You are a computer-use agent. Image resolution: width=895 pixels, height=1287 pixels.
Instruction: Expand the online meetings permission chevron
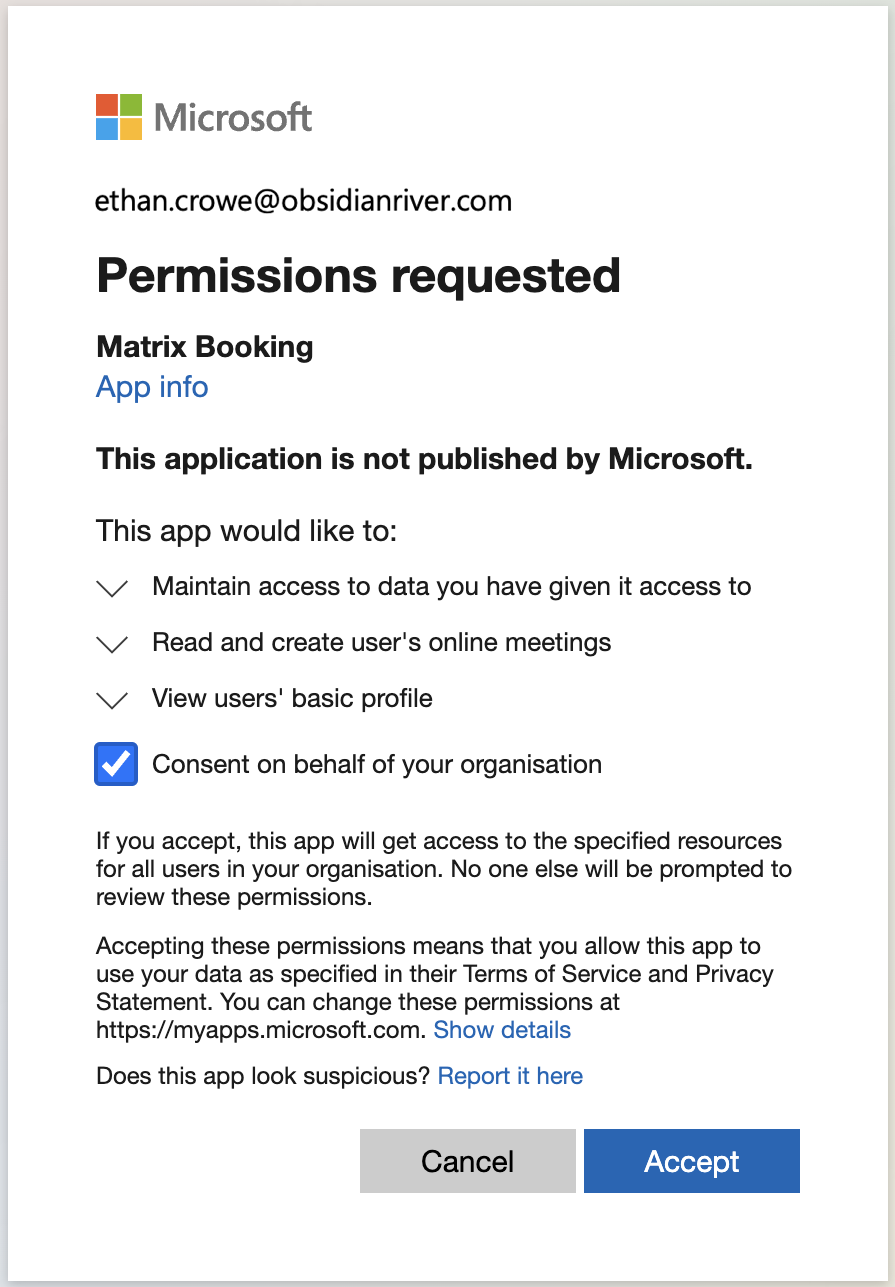(113, 644)
